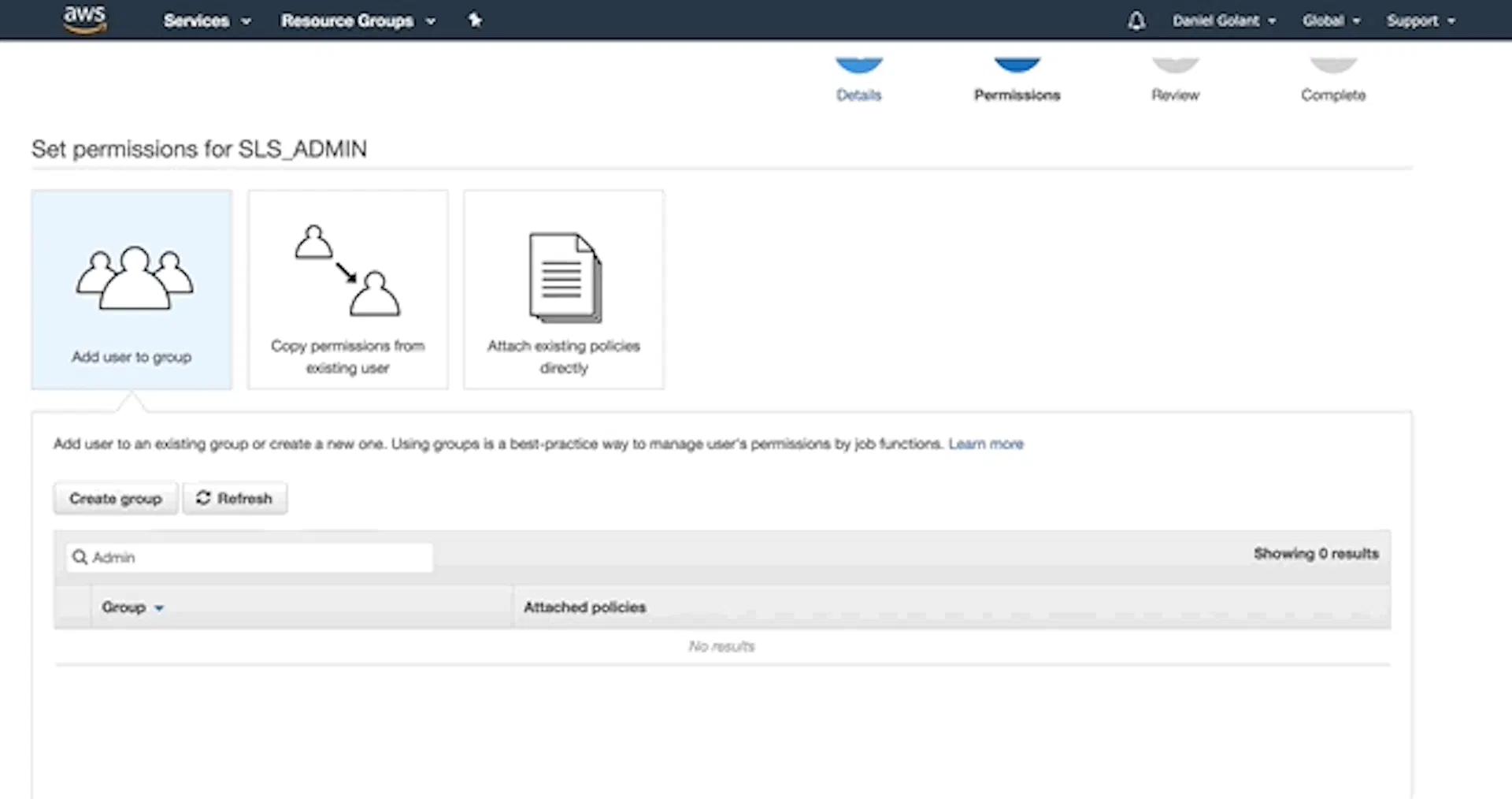Select the Complete wizard step
Viewport: 1512px width, 799px height.
(1333, 79)
